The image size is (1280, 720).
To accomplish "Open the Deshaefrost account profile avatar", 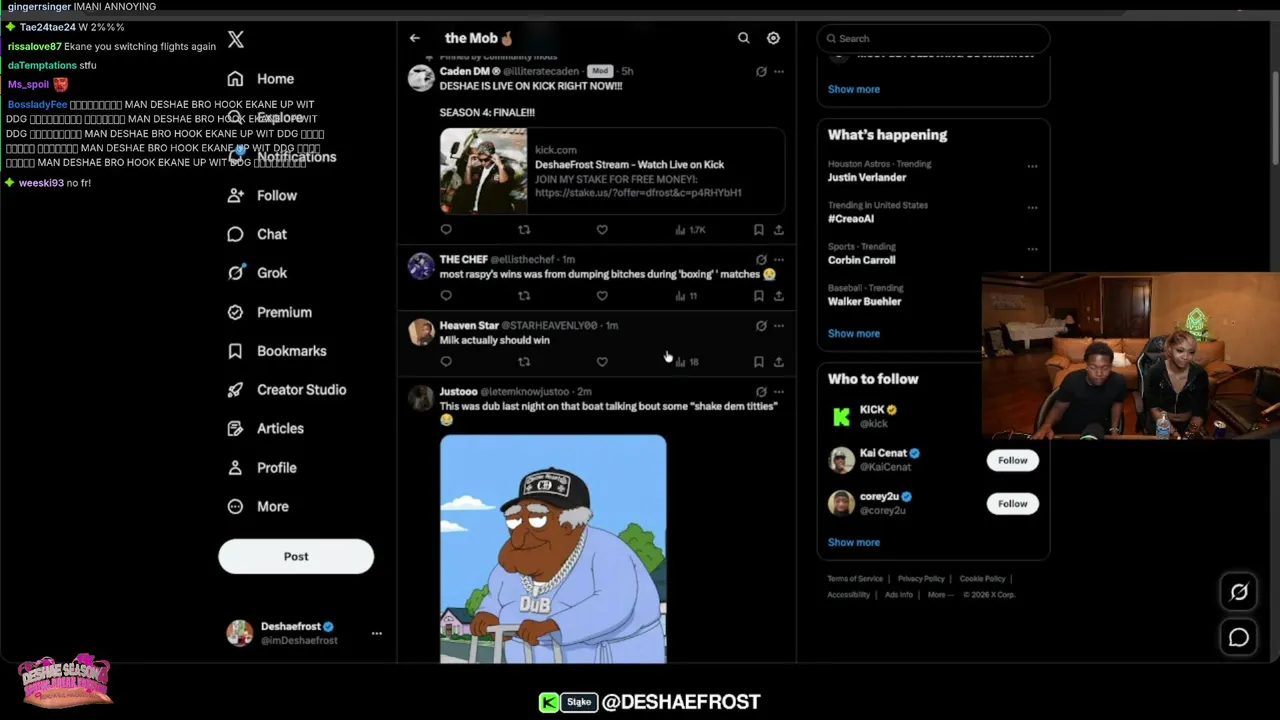I will 240,633.
